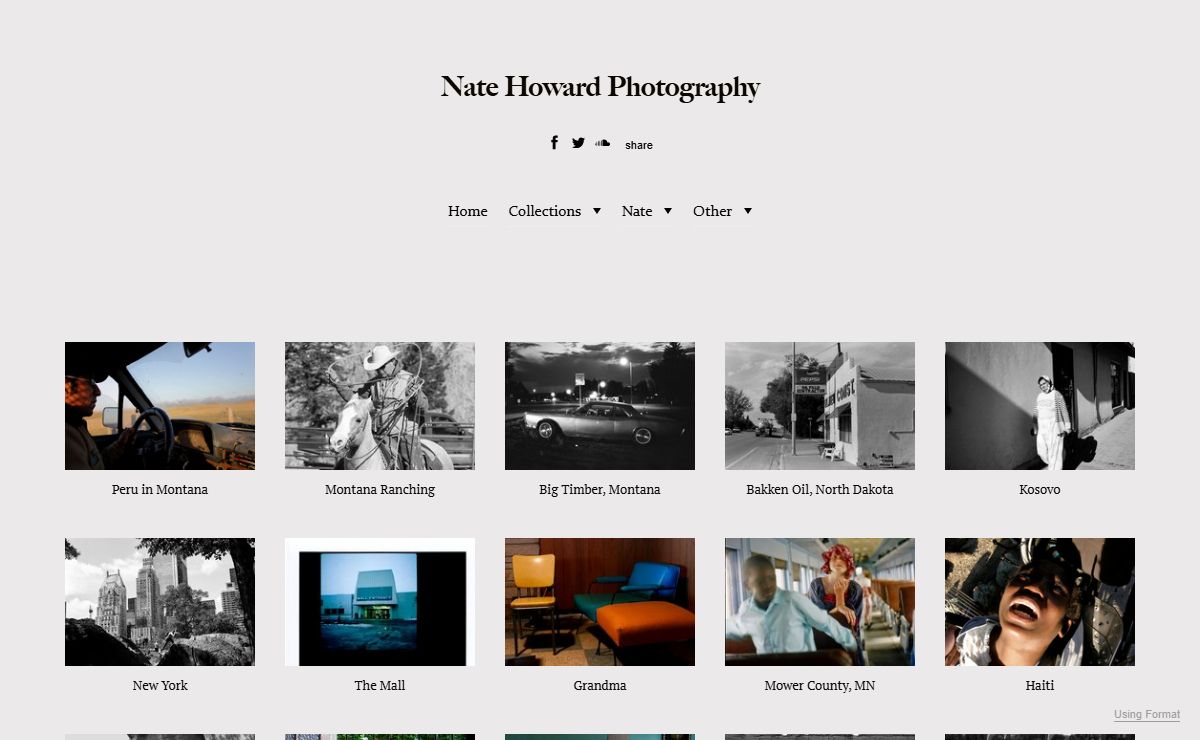Open the Montana Ranching cowboy thumbnail
Image resolution: width=1200 pixels, height=740 pixels.
[x=380, y=406]
